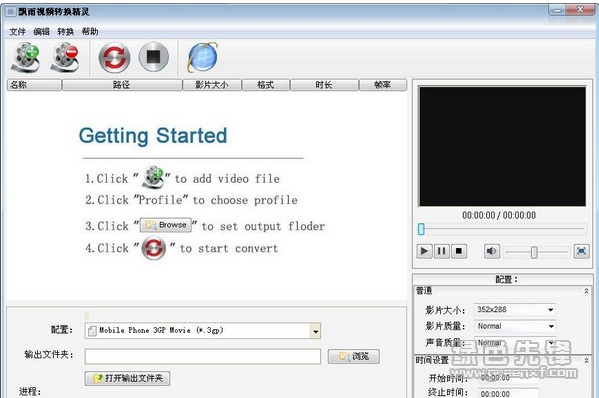Collapse the 时间设置 section
Image resolution: width=599 pixels, height=398 pixels.
pyautogui.click(x=586, y=360)
